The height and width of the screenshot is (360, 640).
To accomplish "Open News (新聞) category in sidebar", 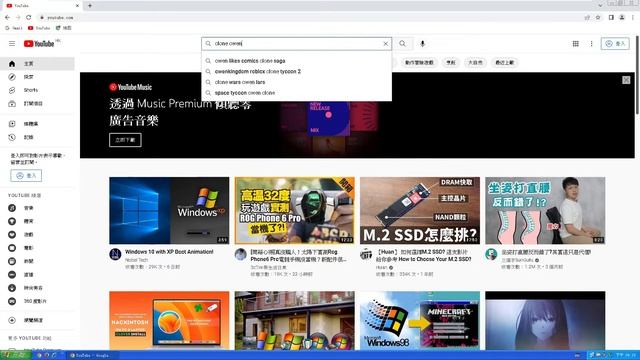I will 37,261.
